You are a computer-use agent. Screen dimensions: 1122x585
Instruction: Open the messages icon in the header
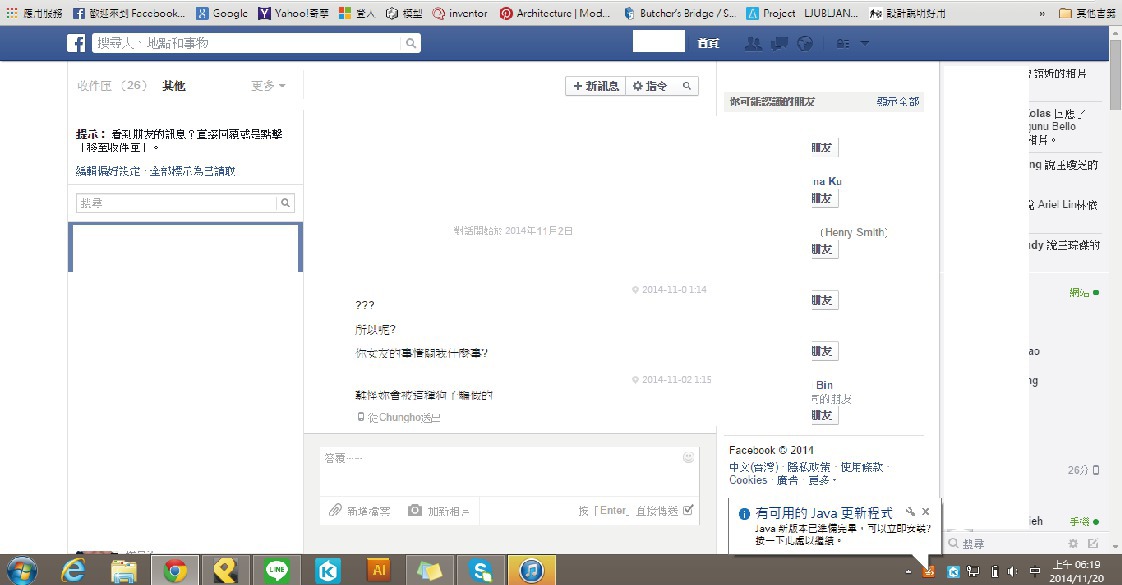point(779,44)
